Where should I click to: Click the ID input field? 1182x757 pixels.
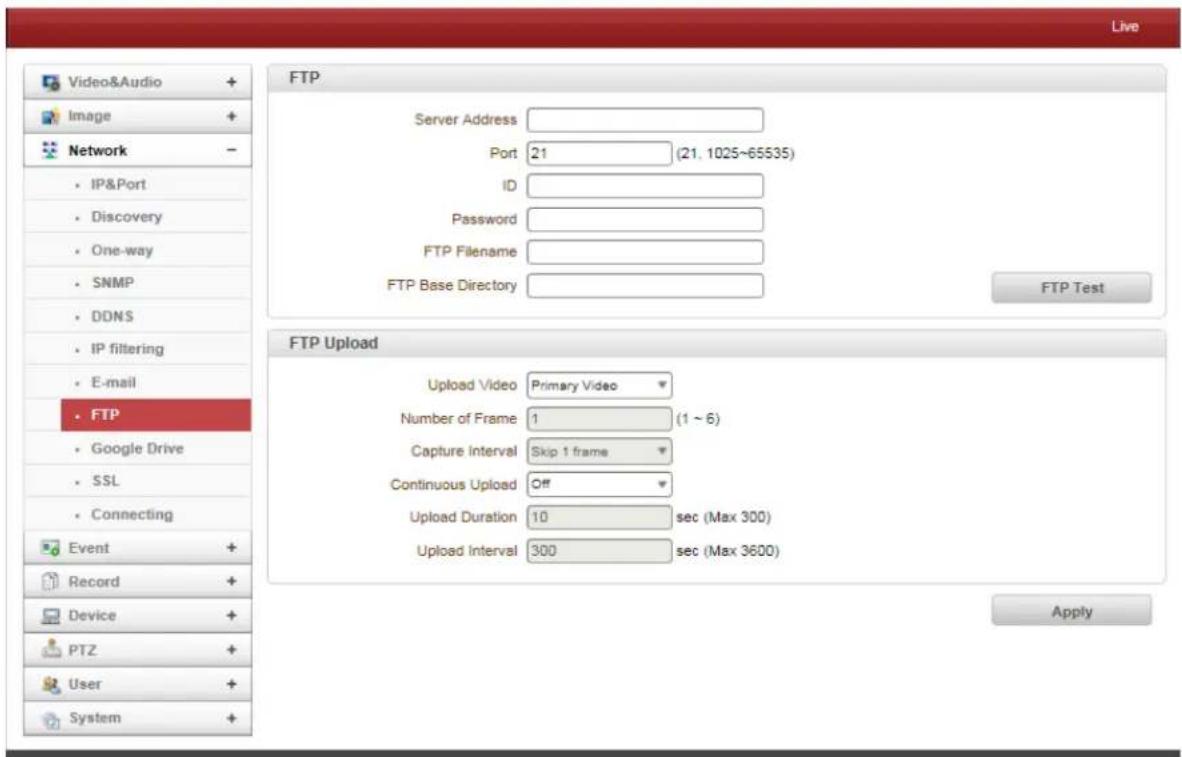[645, 186]
